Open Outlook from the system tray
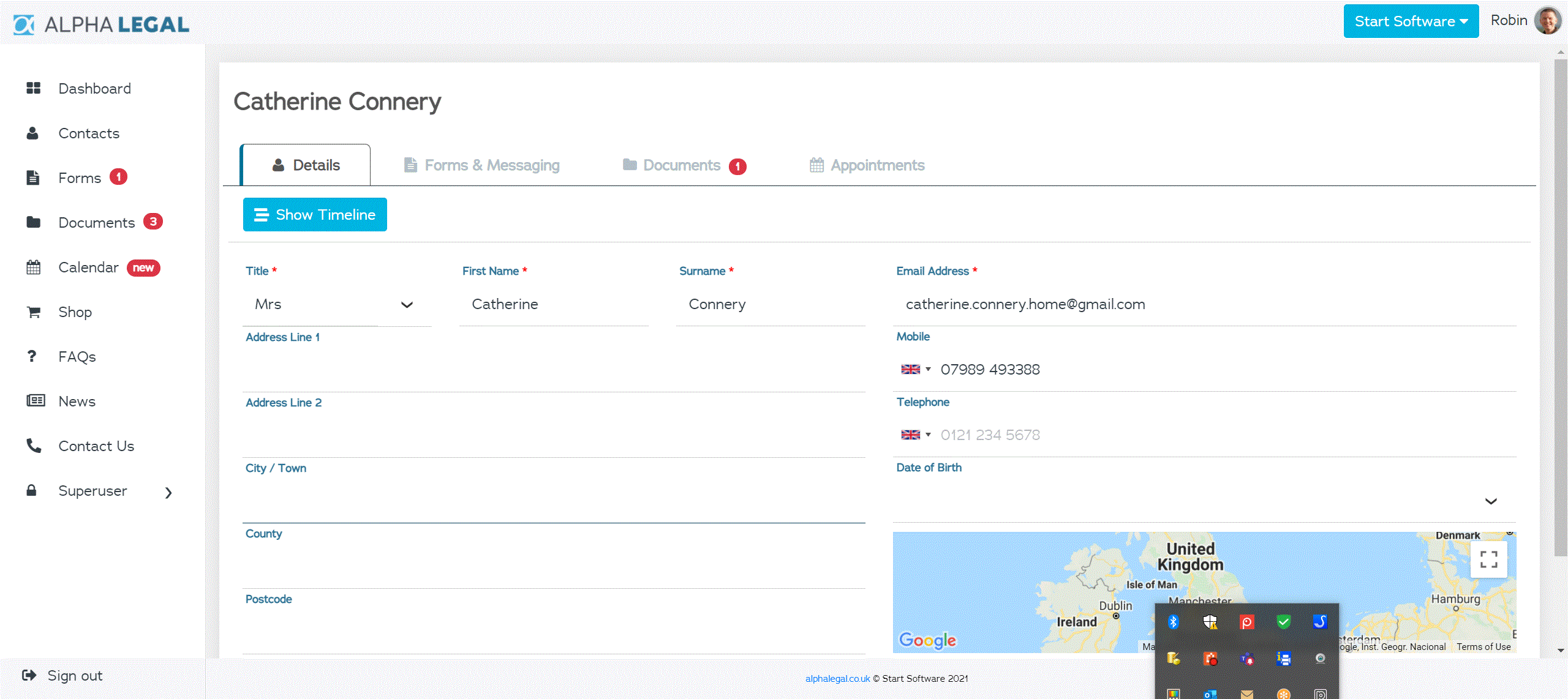This screenshot has height=699, width=1568. point(1209,695)
